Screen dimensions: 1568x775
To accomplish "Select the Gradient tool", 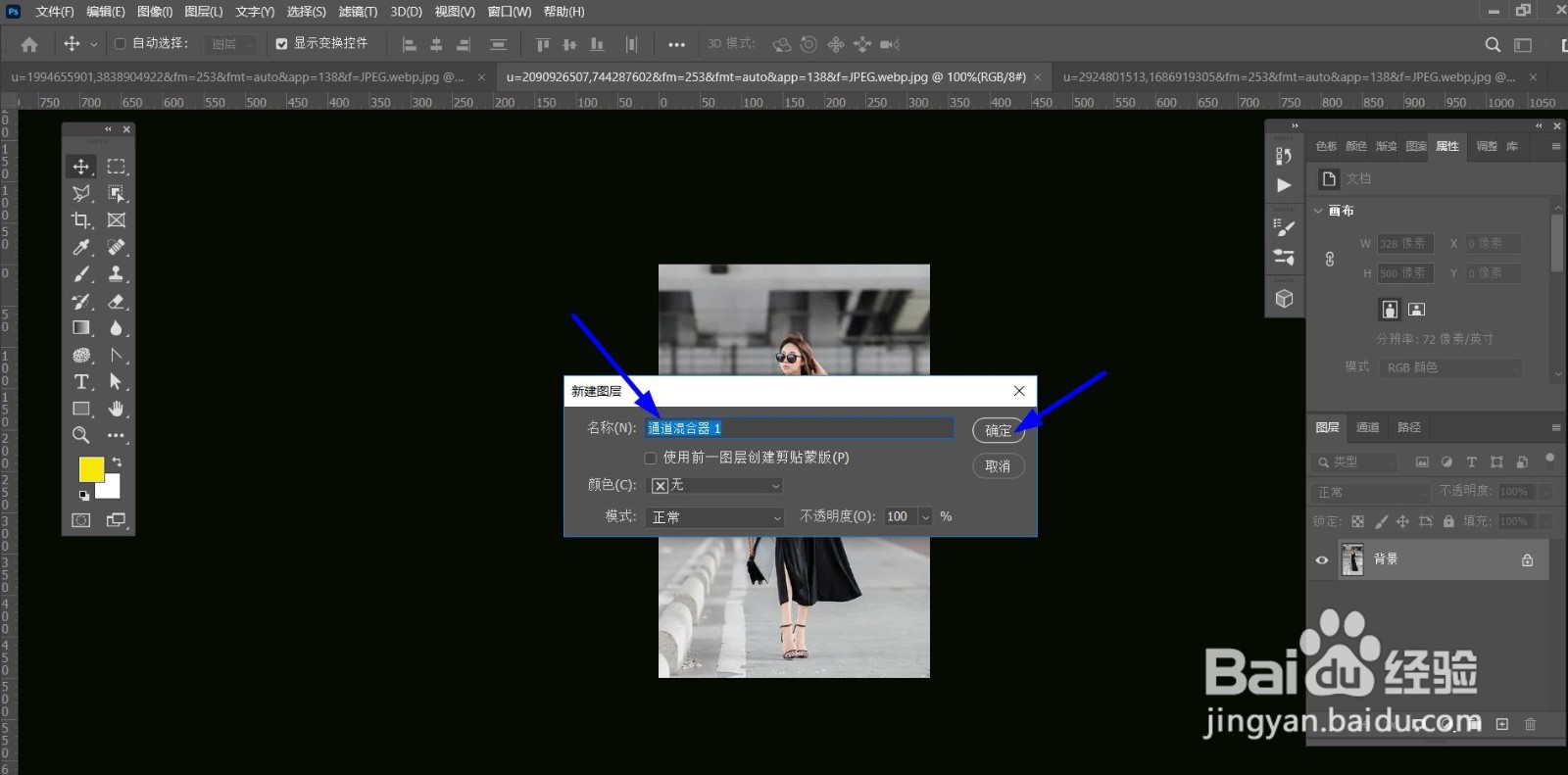I will pyautogui.click(x=81, y=328).
